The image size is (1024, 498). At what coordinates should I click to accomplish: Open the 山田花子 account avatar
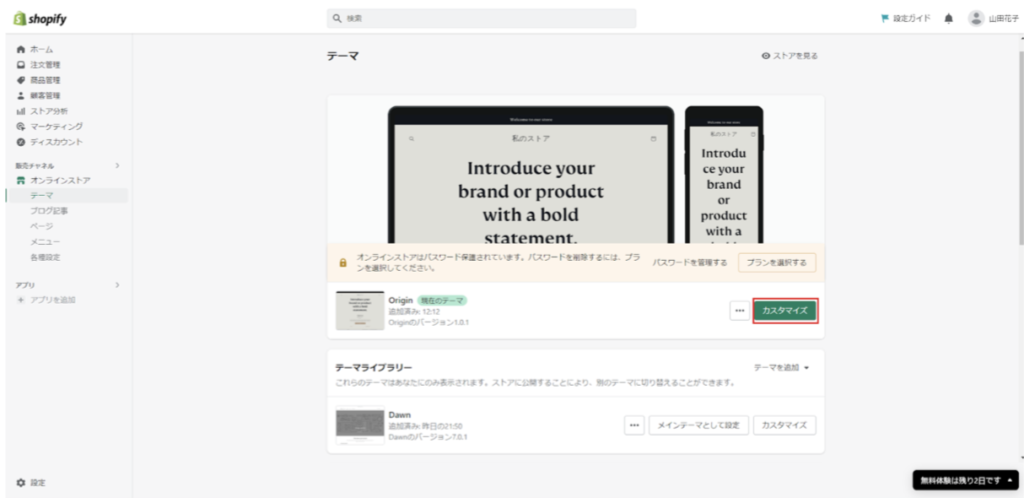coord(976,18)
